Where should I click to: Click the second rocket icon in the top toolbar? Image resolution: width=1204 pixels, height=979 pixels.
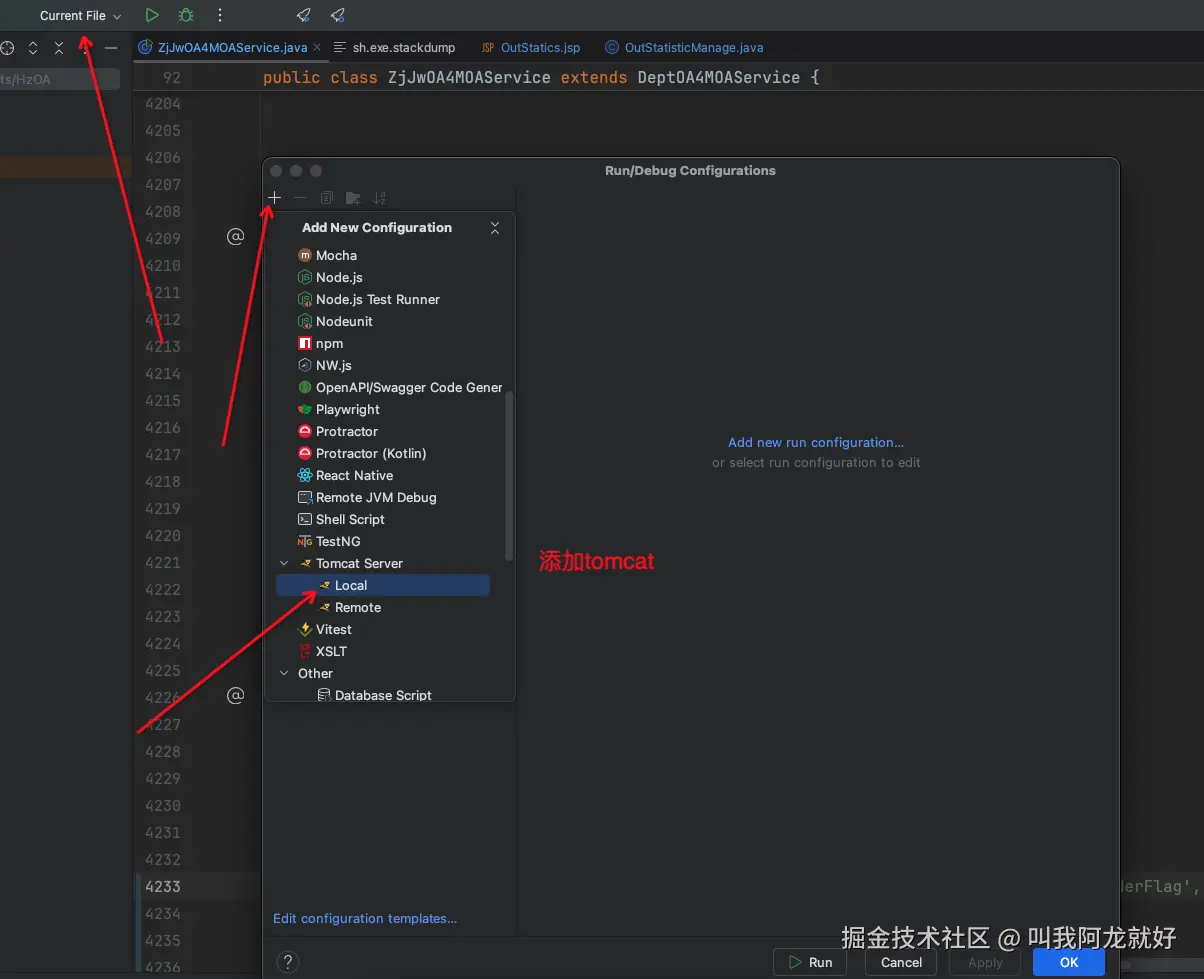coord(338,15)
